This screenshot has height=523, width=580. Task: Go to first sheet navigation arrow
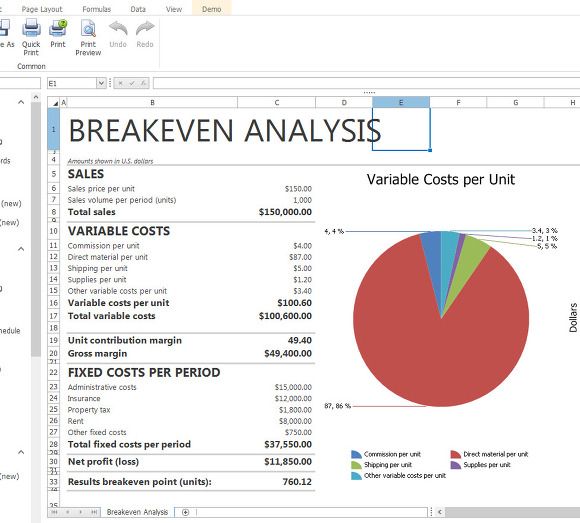click(x=54, y=512)
